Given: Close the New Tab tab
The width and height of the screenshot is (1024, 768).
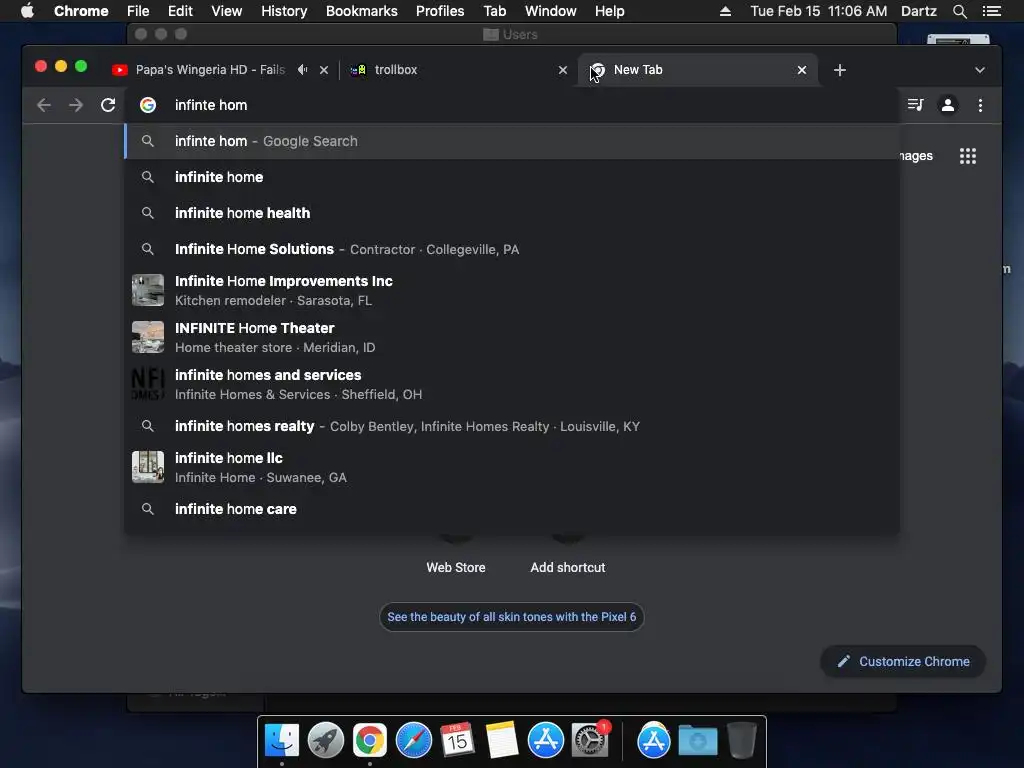Looking at the screenshot, I should 802,70.
